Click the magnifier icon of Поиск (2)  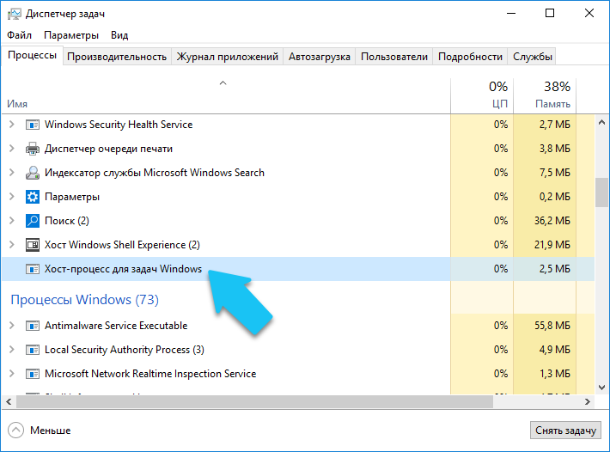click(33, 221)
